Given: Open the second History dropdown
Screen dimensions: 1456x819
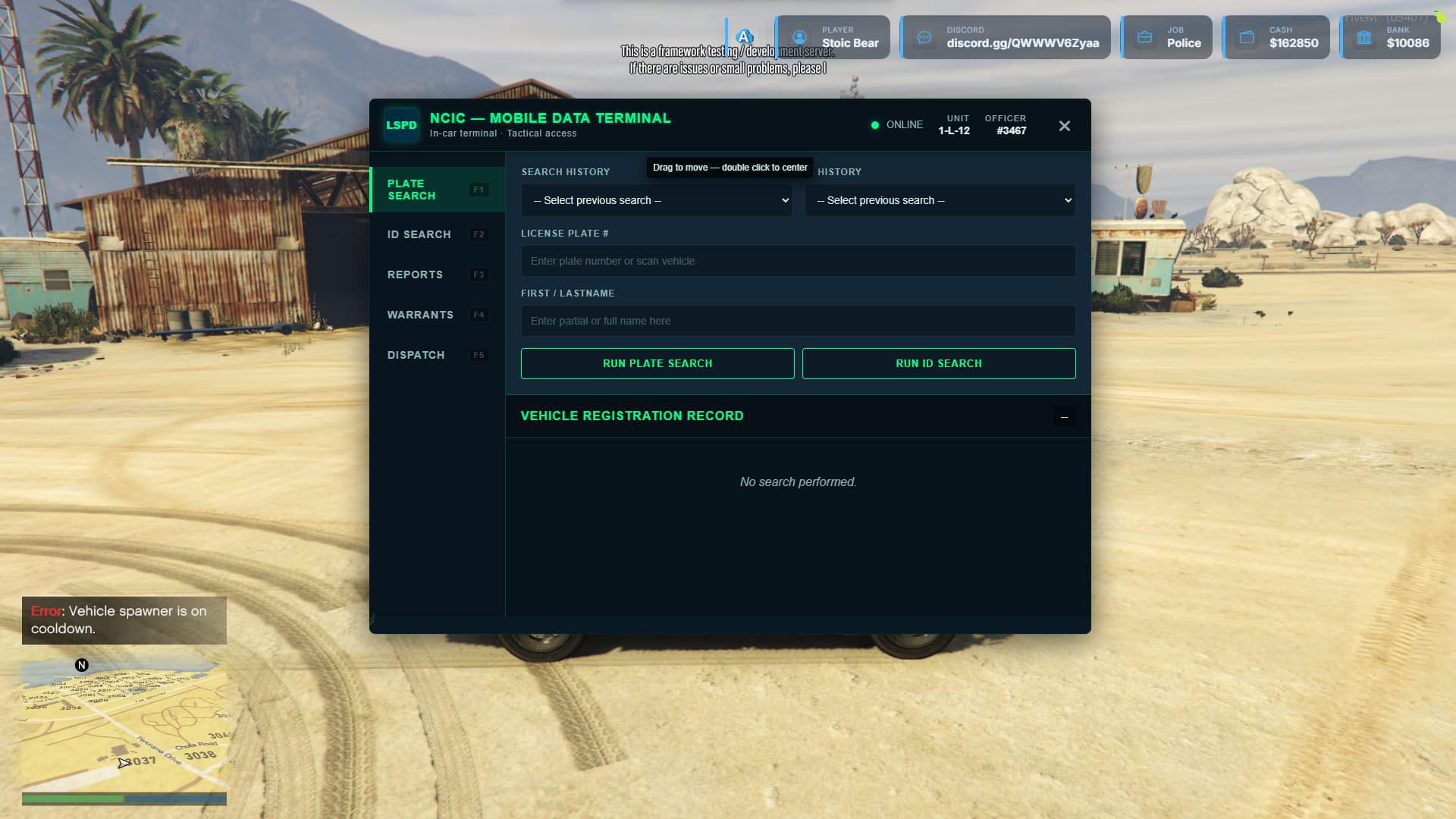Looking at the screenshot, I should [940, 200].
